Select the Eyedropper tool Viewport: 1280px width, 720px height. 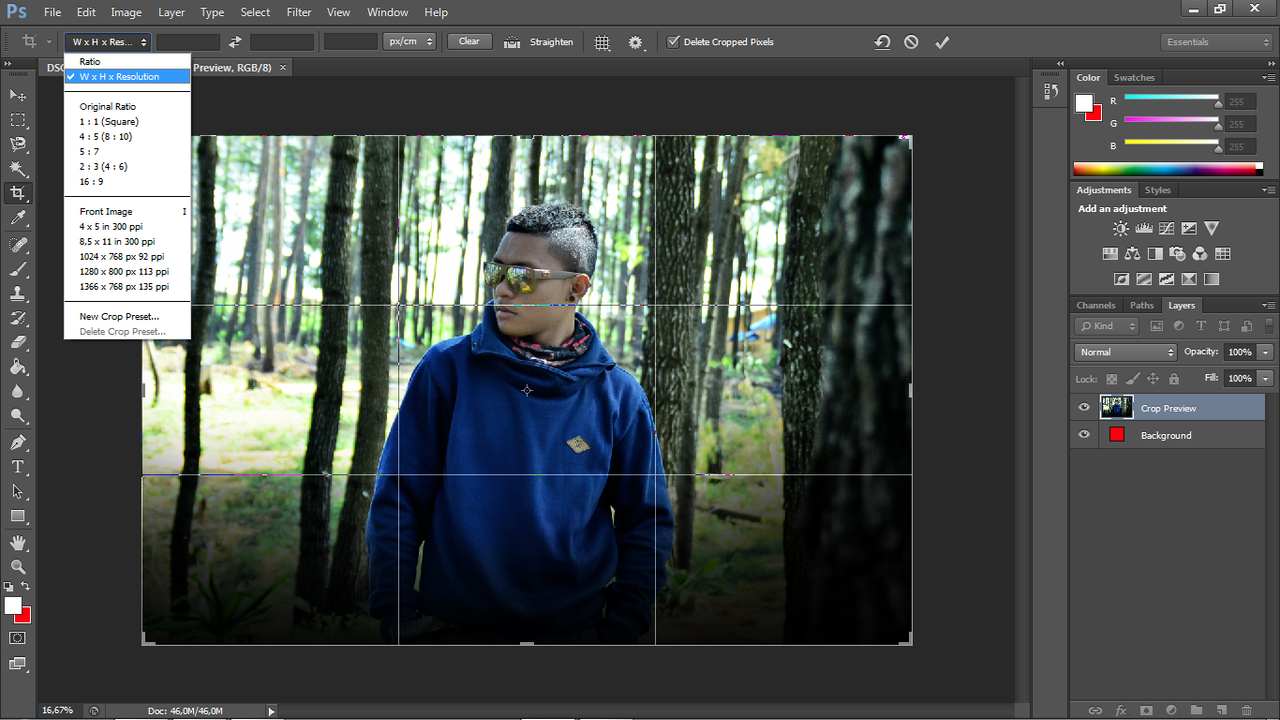[18, 218]
